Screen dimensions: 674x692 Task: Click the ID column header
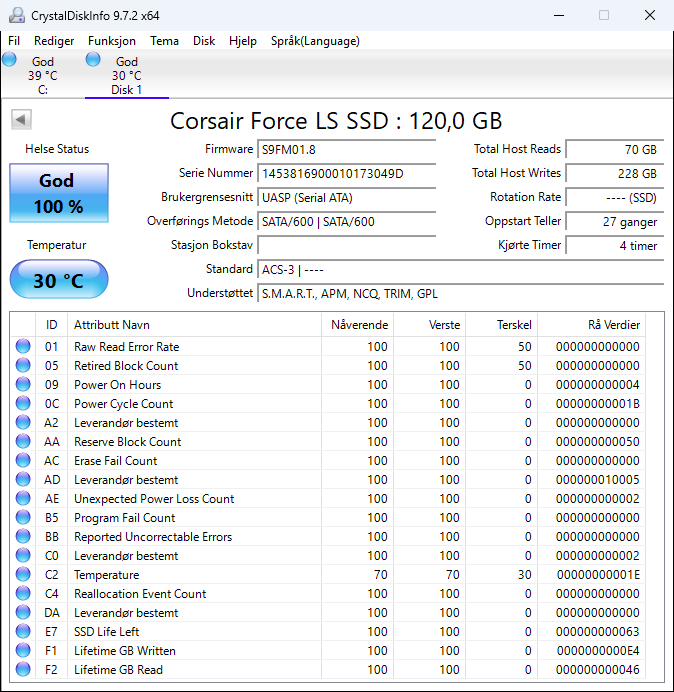52,325
